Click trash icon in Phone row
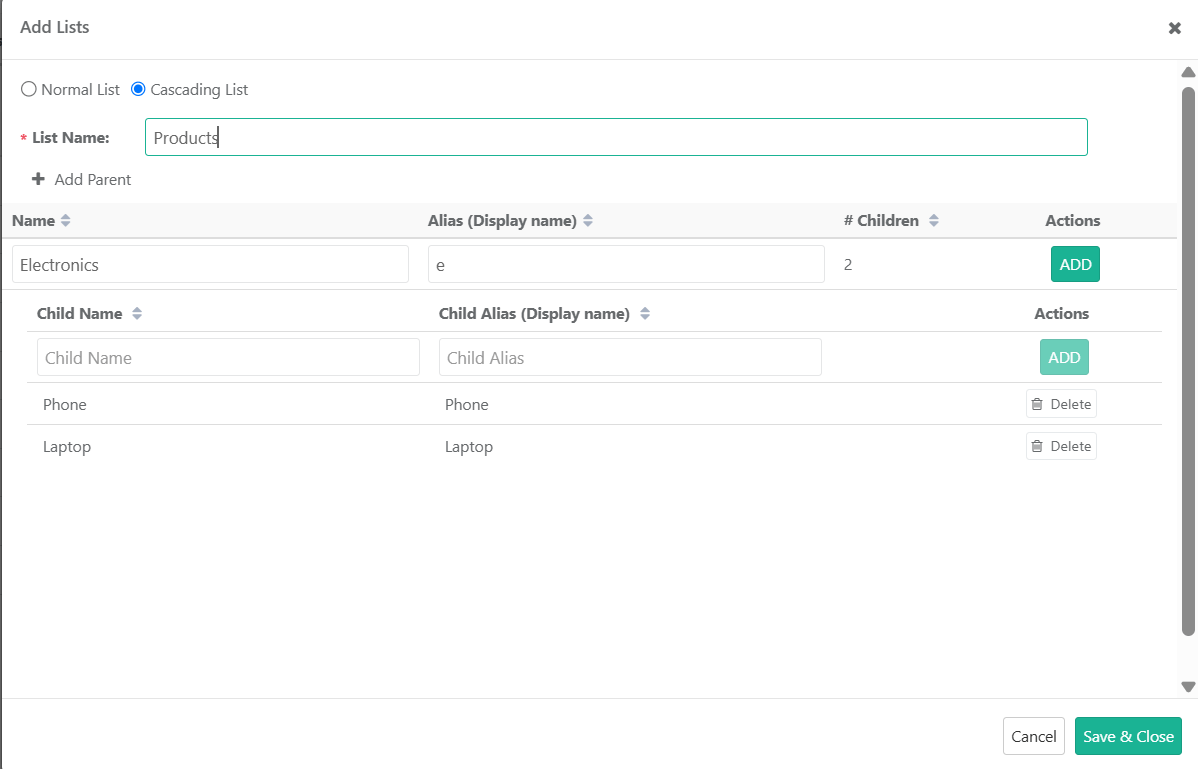Image resolution: width=1198 pixels, height=769 pixels. [x=1037, y=404]
